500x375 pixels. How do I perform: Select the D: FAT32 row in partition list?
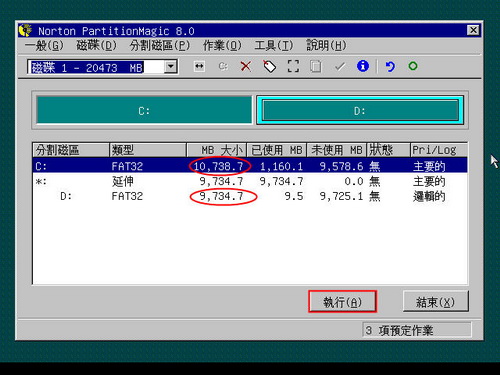click(x=250, y=196)
